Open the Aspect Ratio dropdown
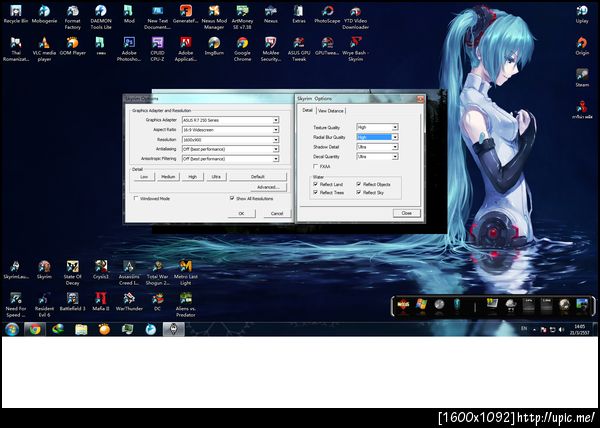 click(x=231, y=130)
